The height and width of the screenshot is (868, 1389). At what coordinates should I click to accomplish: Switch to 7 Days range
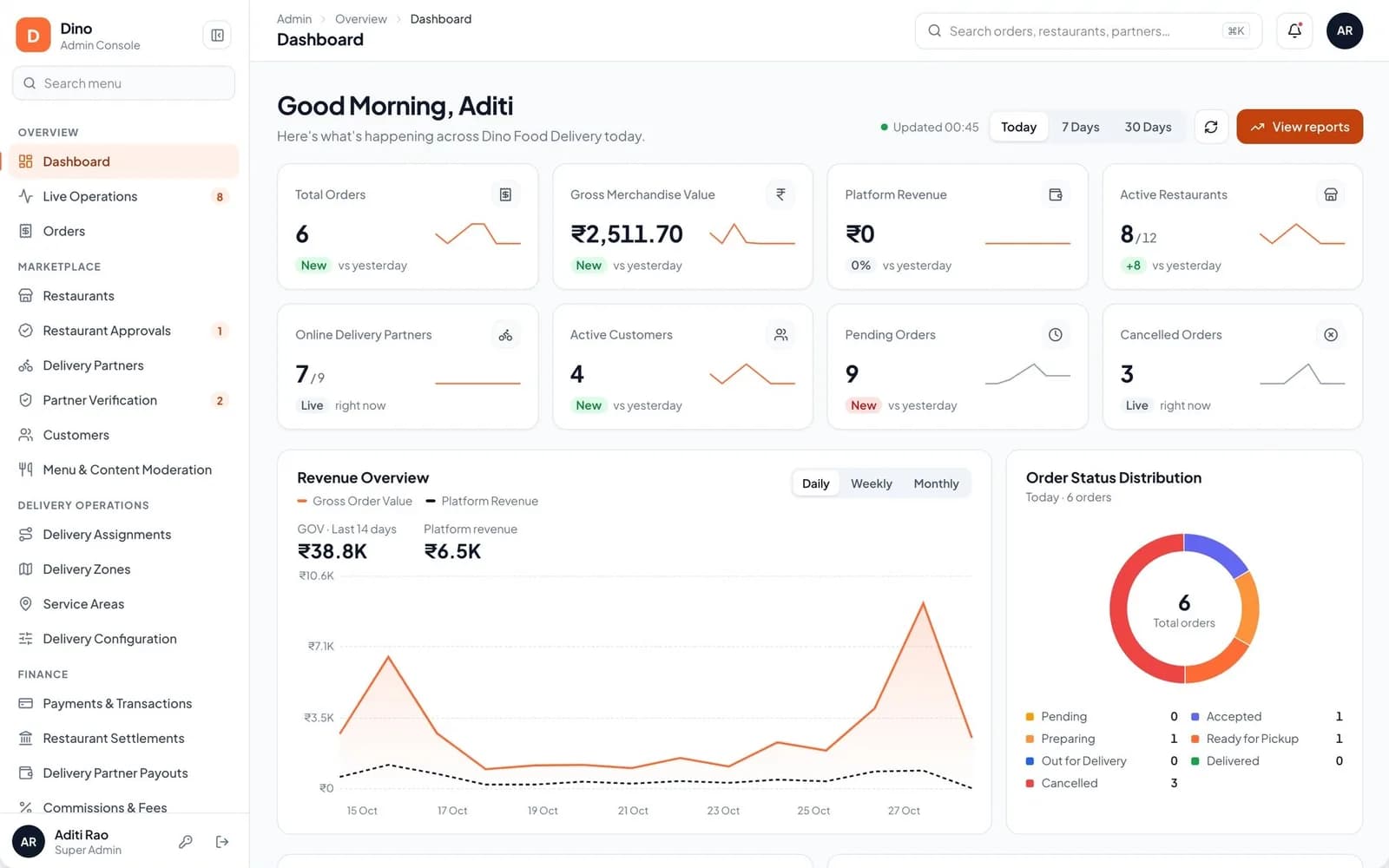[1080, 127]
